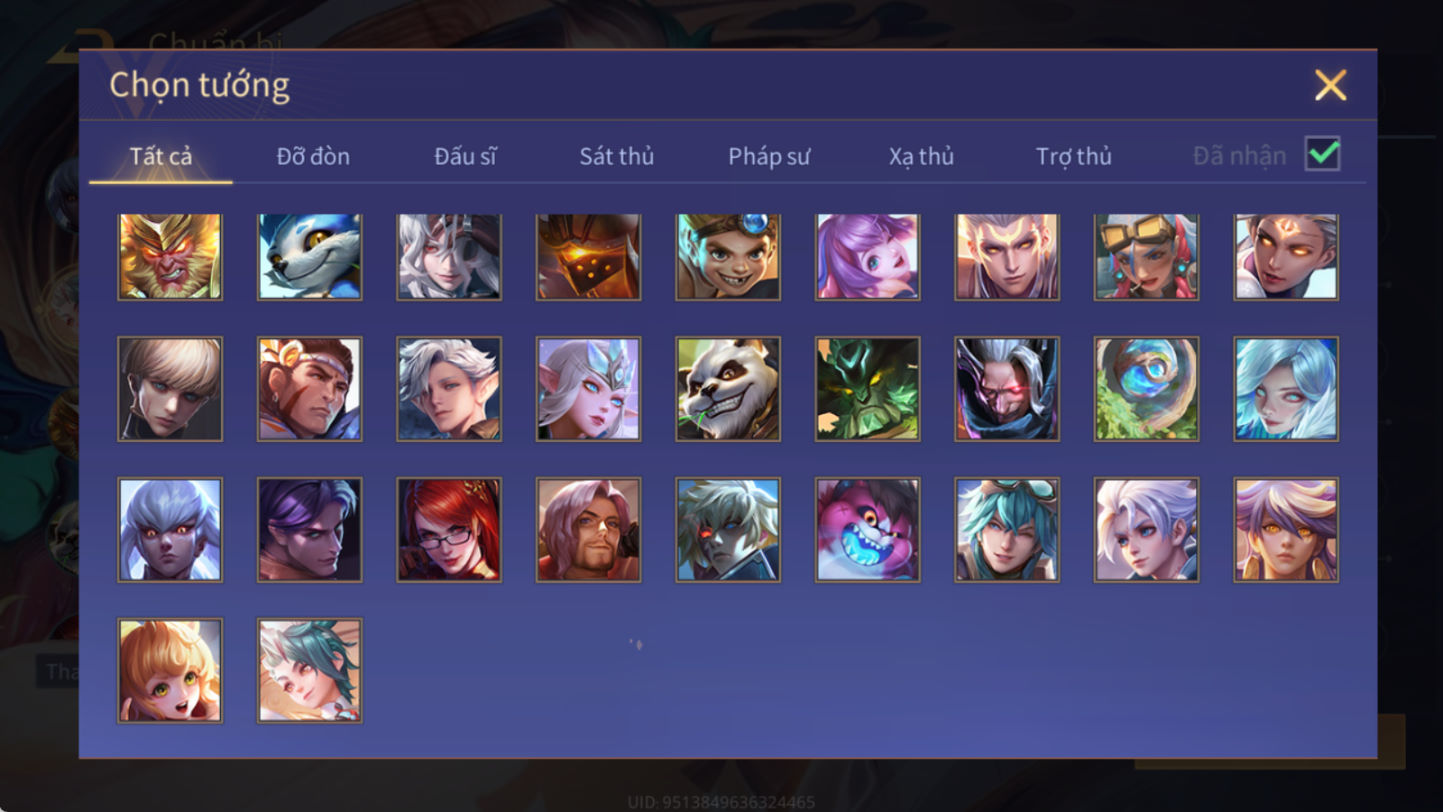This screenshot has height=812, width=1443.
Task: Choose the pink cat-monster hero with blue mouth
Action: tap(868, 530)
